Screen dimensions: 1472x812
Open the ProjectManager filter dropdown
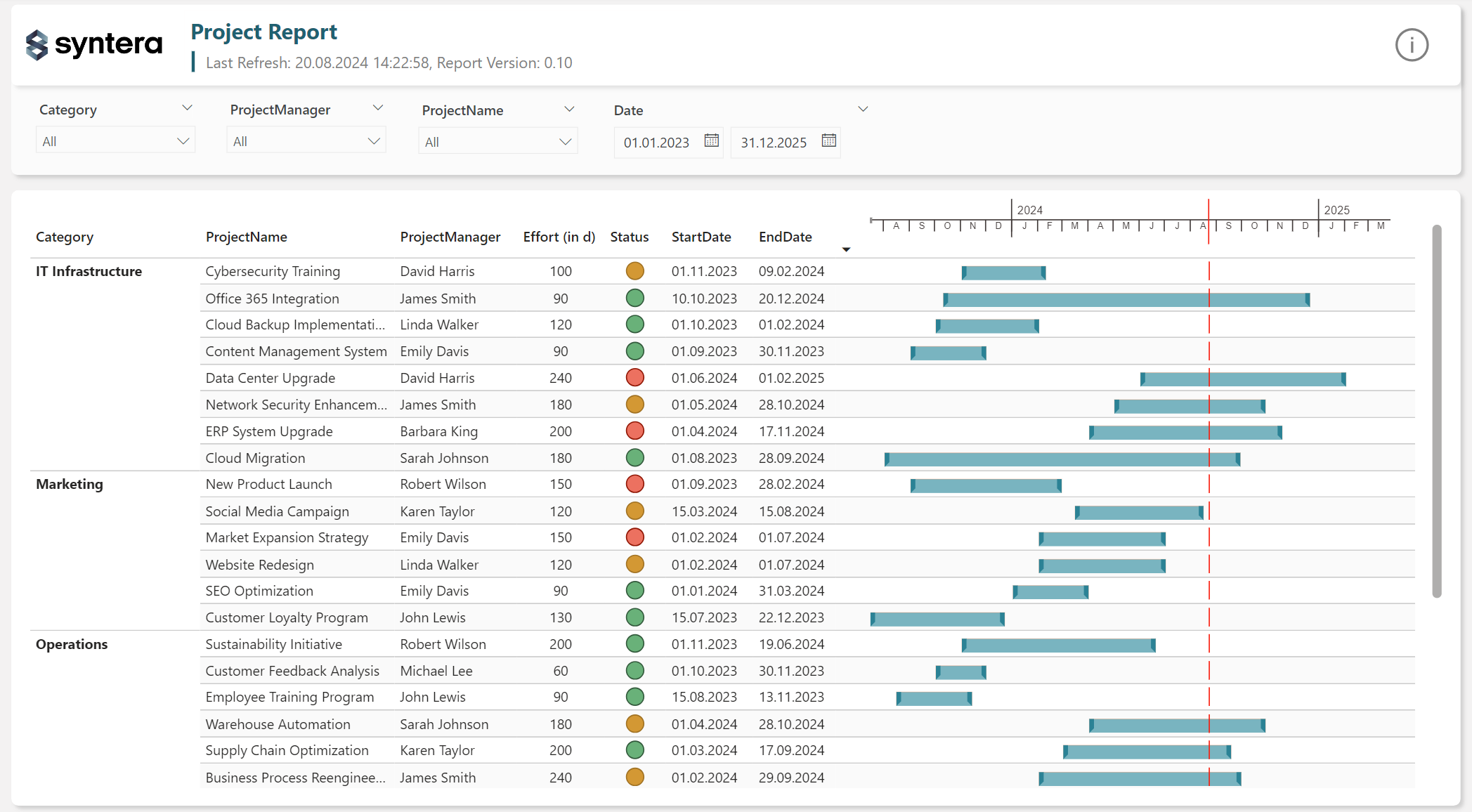(x=306, y=140)
